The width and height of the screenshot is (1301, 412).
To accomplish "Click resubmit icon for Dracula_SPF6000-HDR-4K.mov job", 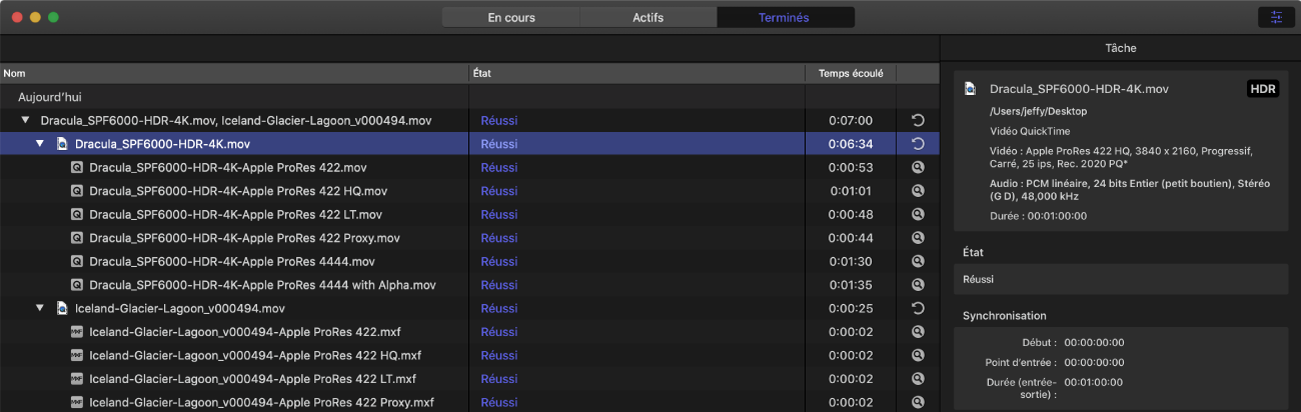I will click(918, 144).
